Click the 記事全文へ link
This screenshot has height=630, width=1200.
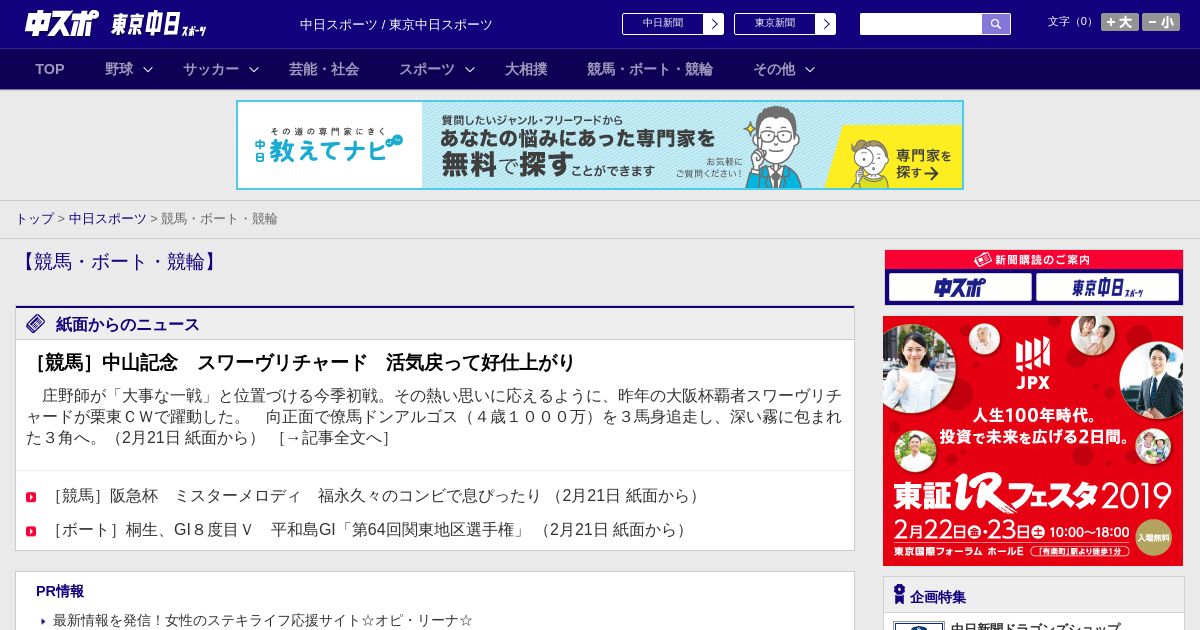click(334, 438)
